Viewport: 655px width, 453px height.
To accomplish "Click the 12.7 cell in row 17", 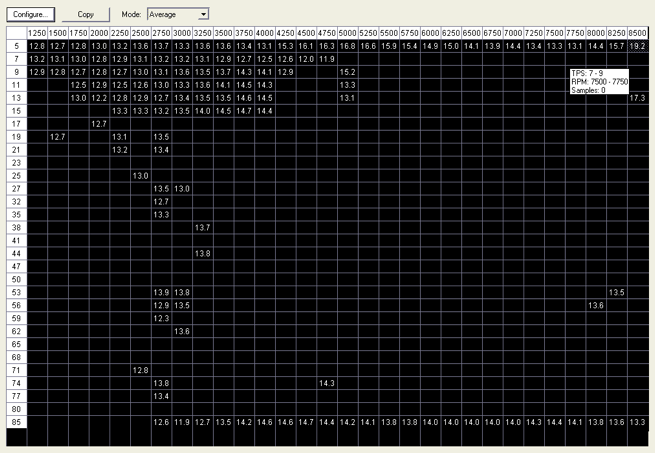I will point(99,124).
